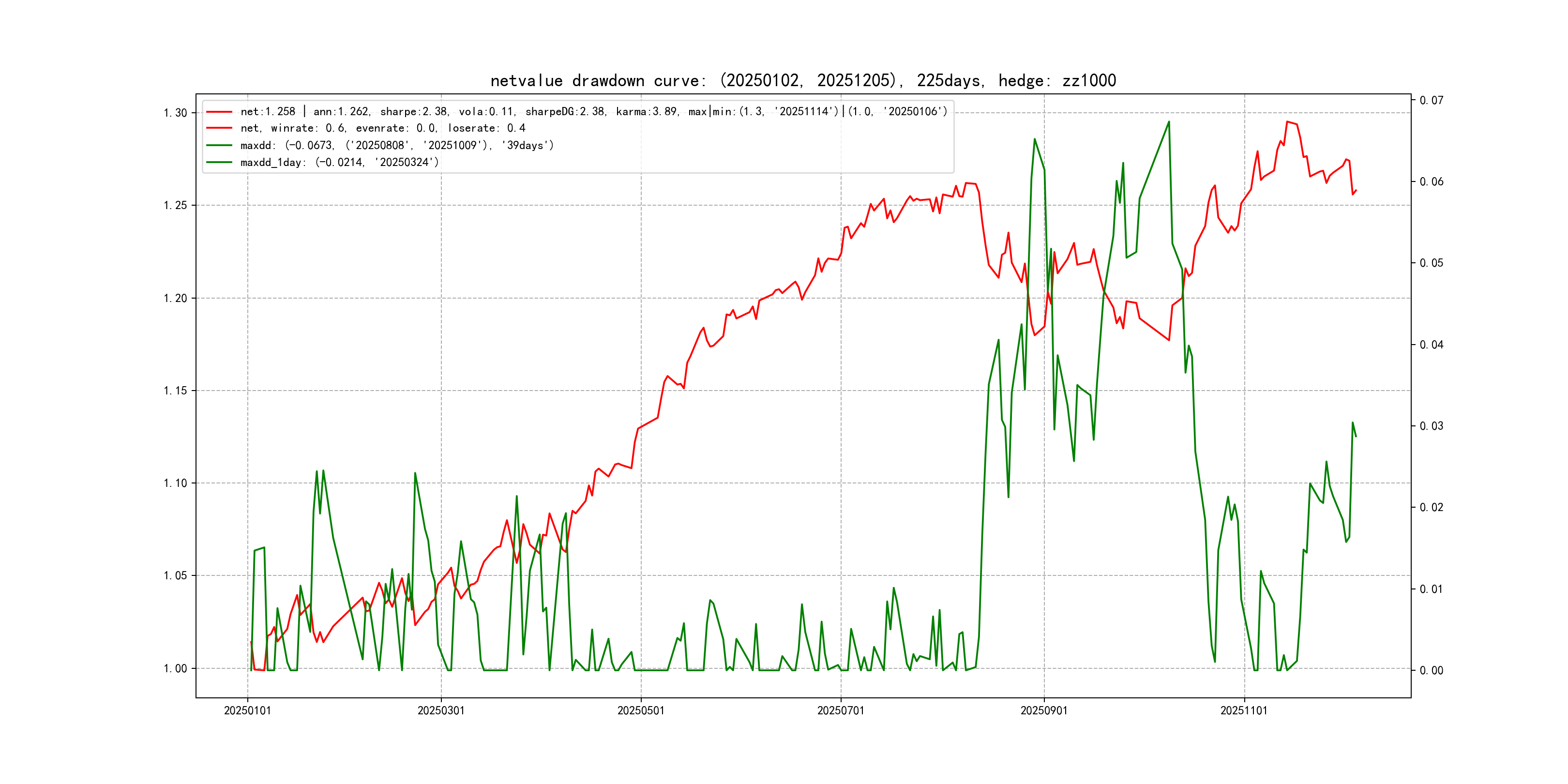Click the red swatch beside winrate legend entry
This screenshot has height=784, width=1568.
219,128
